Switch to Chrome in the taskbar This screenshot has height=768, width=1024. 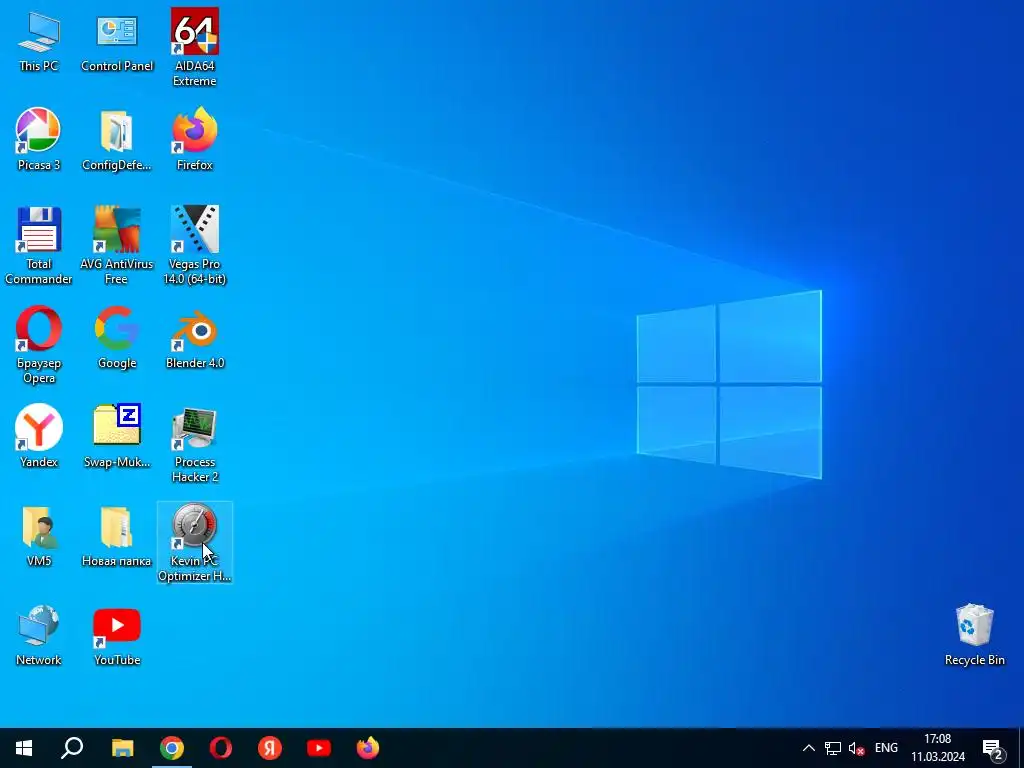[172, 748]
